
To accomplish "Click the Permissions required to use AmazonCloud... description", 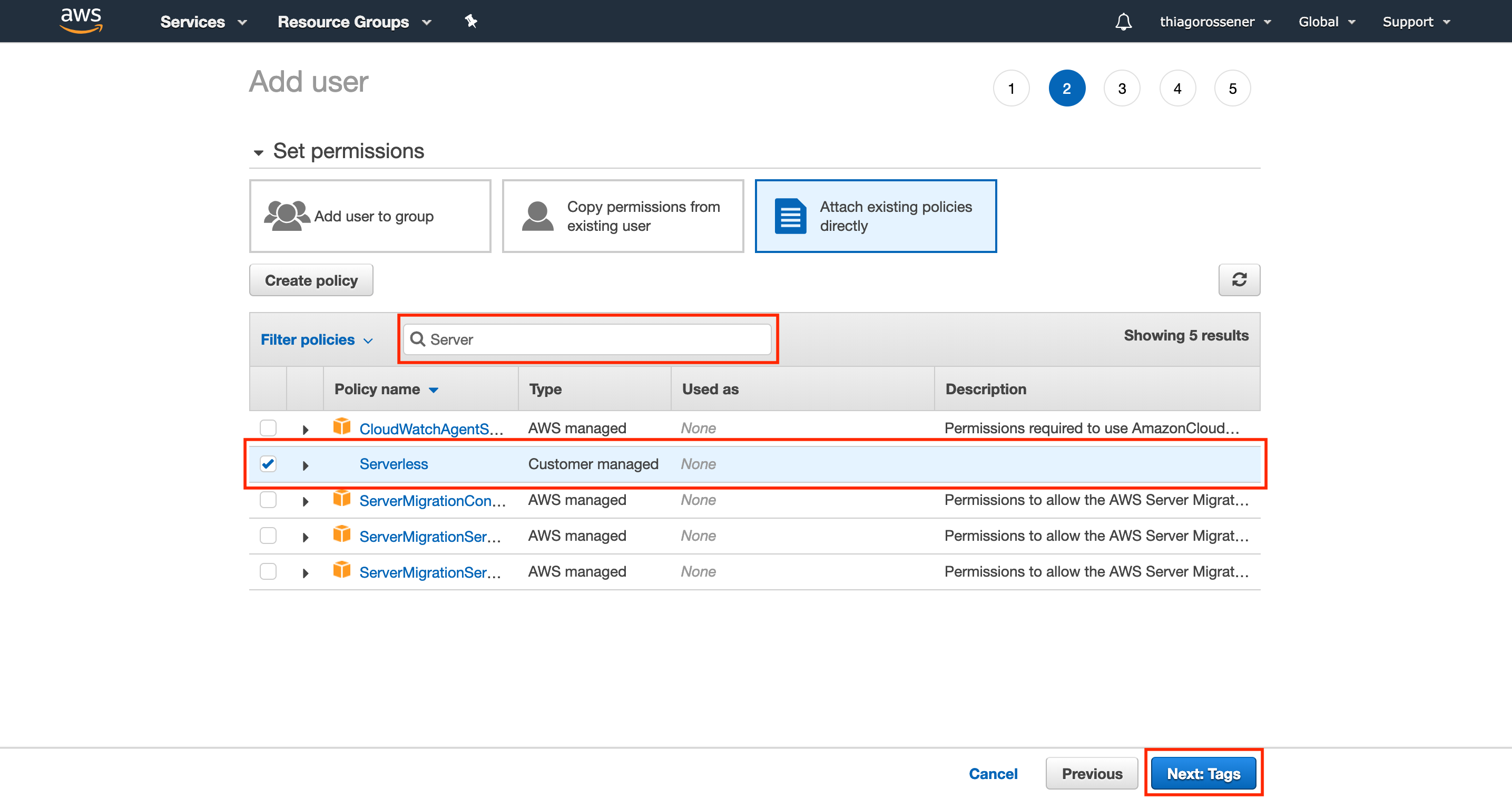I will [1091, 428].
